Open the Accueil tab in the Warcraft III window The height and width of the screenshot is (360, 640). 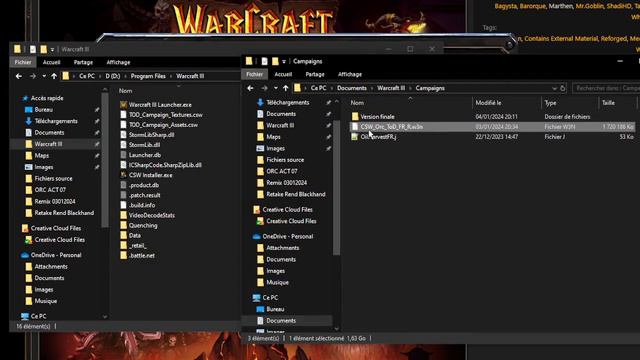click(x=51, y=62)
